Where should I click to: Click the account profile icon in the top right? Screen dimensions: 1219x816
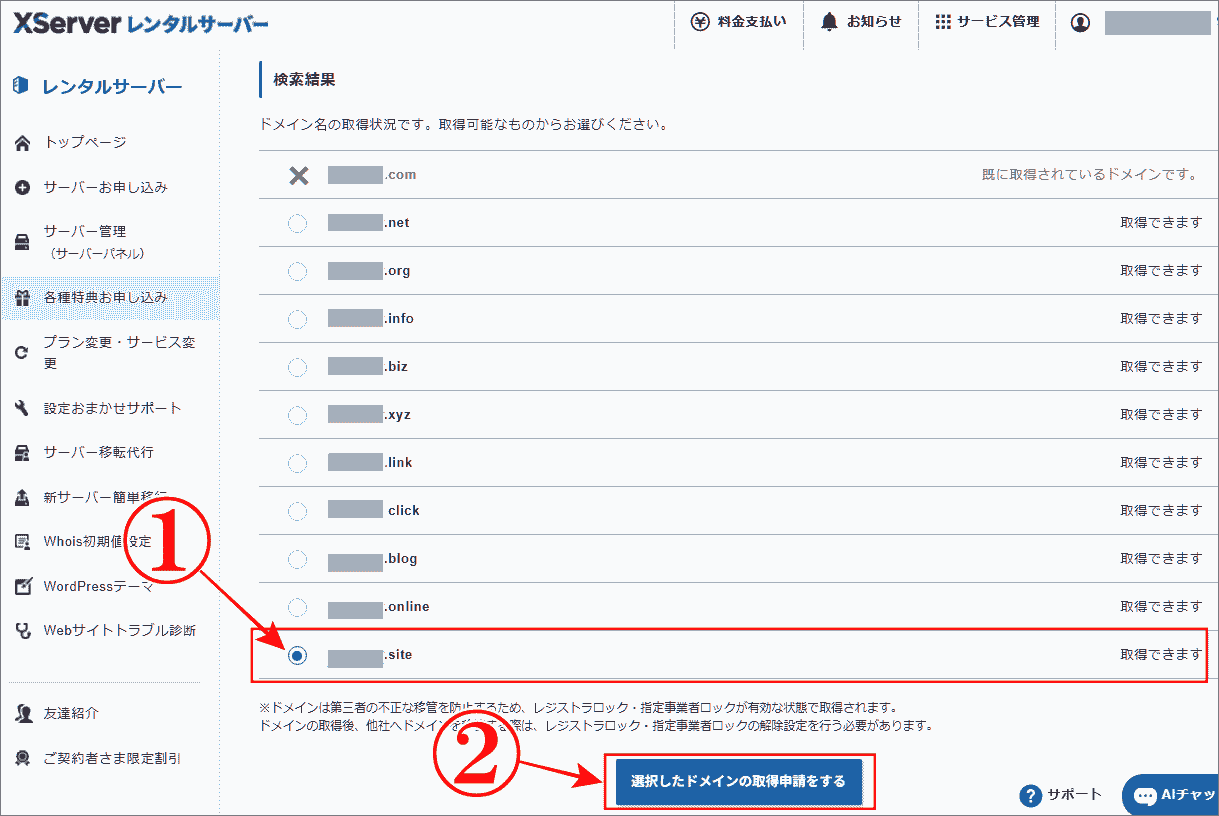(1080, 21)
